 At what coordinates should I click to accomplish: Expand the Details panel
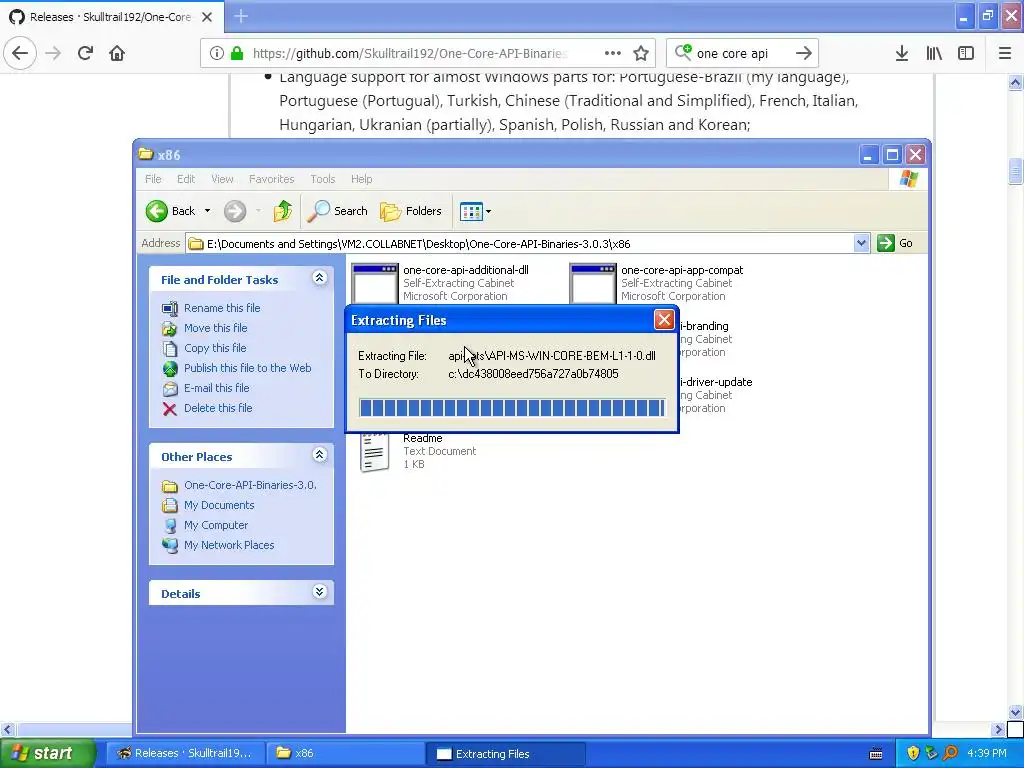coord(319,592)
